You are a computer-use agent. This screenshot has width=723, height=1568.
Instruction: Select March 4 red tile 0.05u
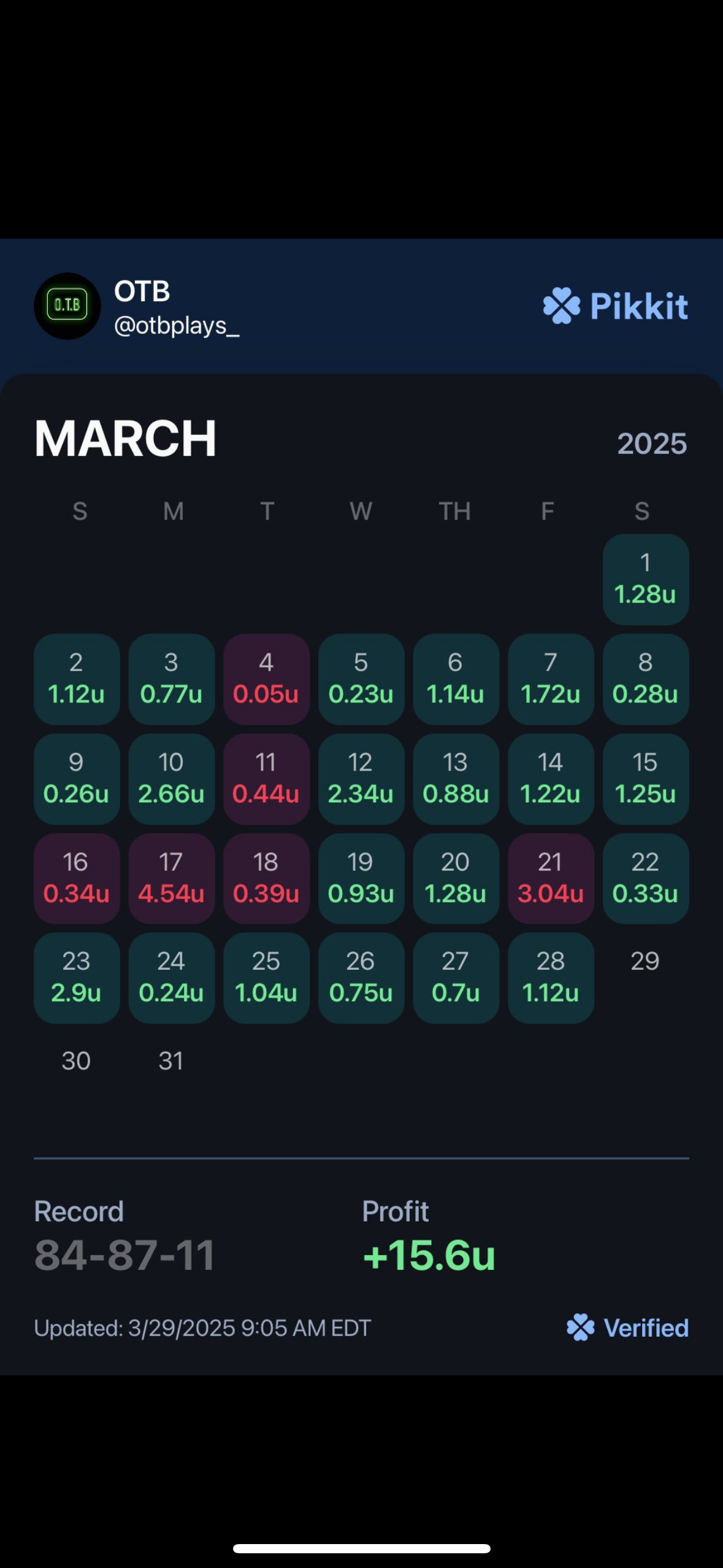[x=266, y=679]
